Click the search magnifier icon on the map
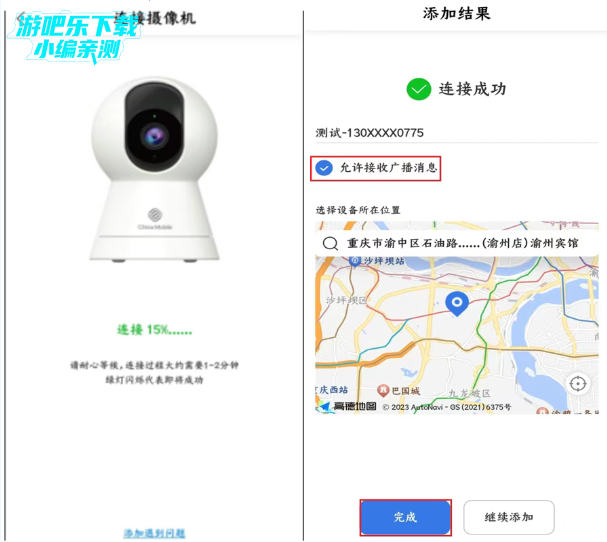 tap(330, 244)
